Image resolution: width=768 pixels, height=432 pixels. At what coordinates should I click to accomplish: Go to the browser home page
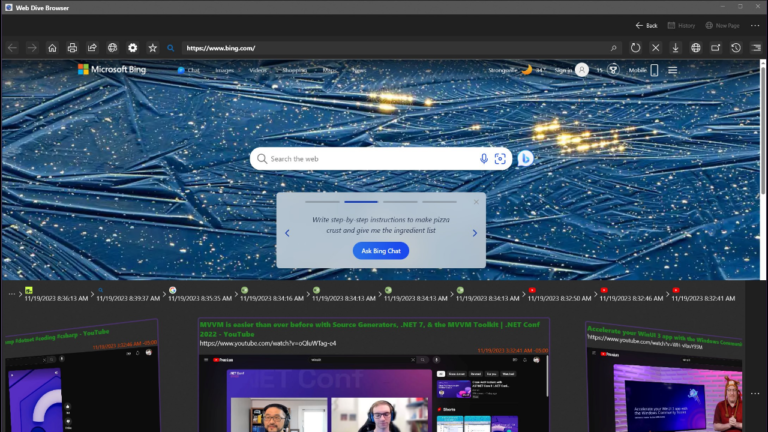[52, 48]
